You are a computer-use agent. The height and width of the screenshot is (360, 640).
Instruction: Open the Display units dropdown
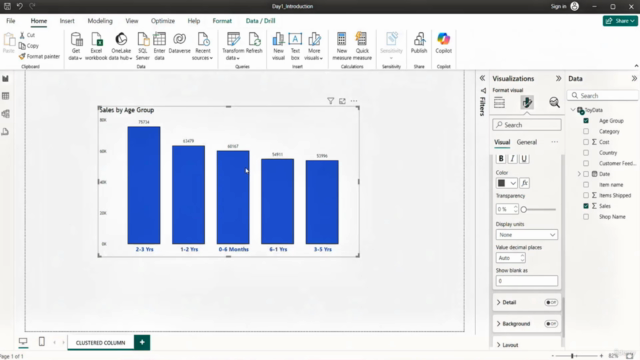[x=527, y=235]
